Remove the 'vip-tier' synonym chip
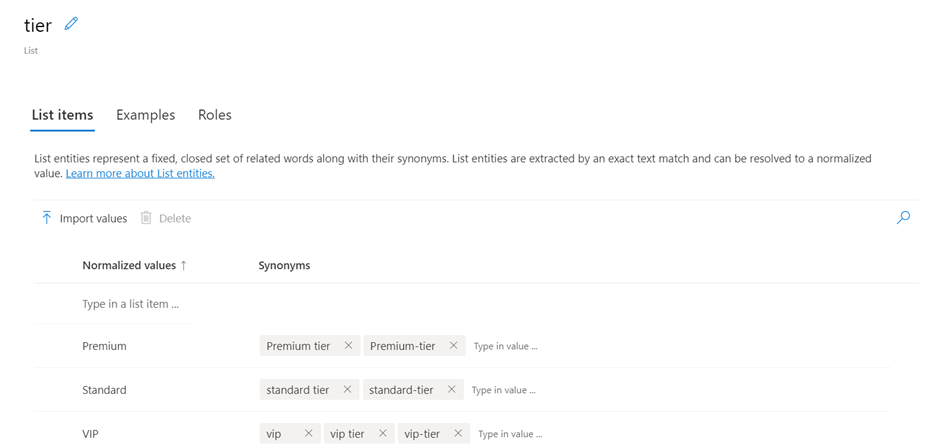 pos(458,434)
